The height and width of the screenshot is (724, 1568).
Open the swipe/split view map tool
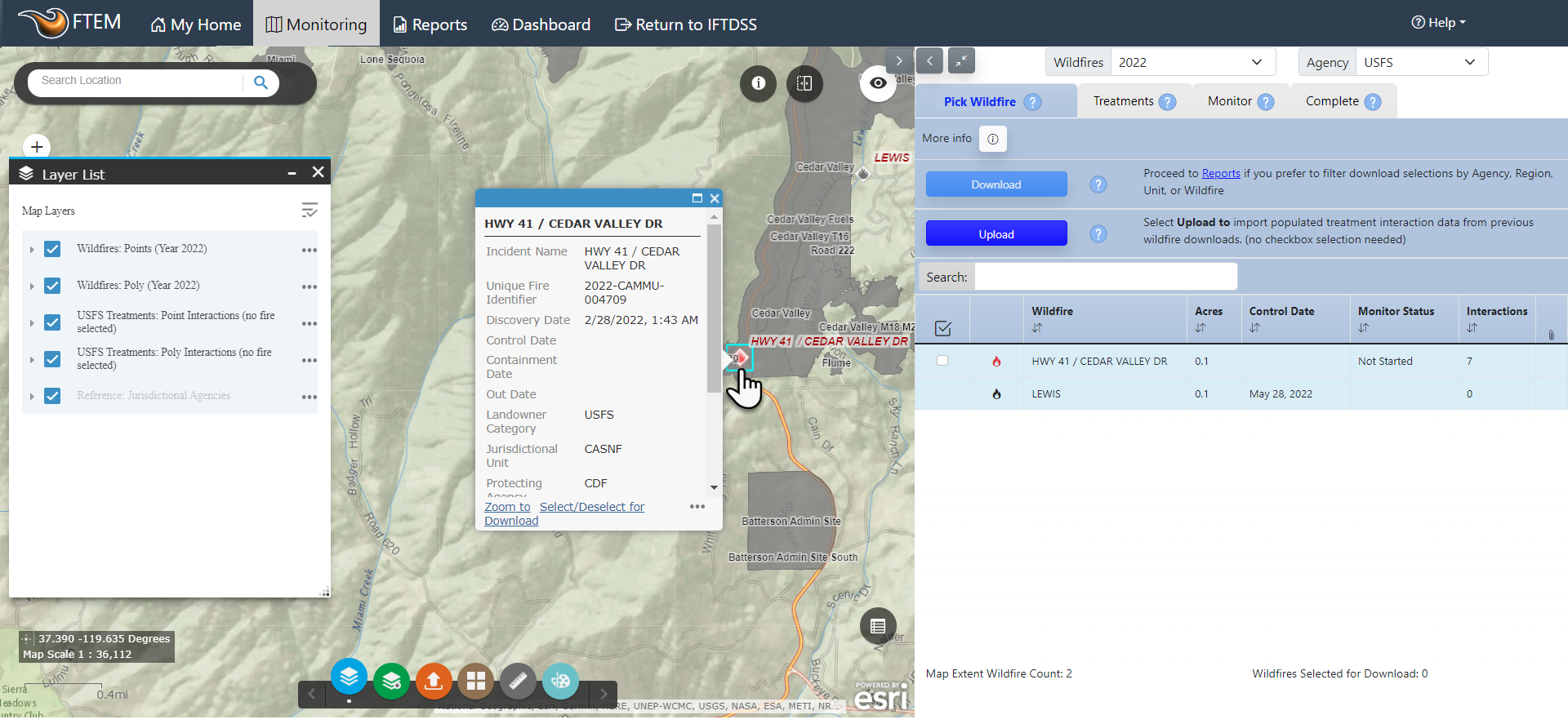coord(804,83)
